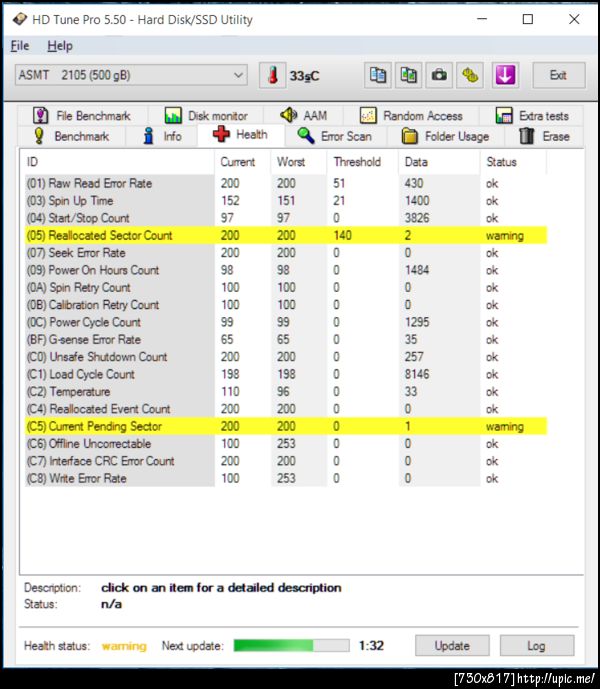This screenshot has width=600, height=689.
Task: Select the (09) Power On Hours Count row
Action: 286,270
